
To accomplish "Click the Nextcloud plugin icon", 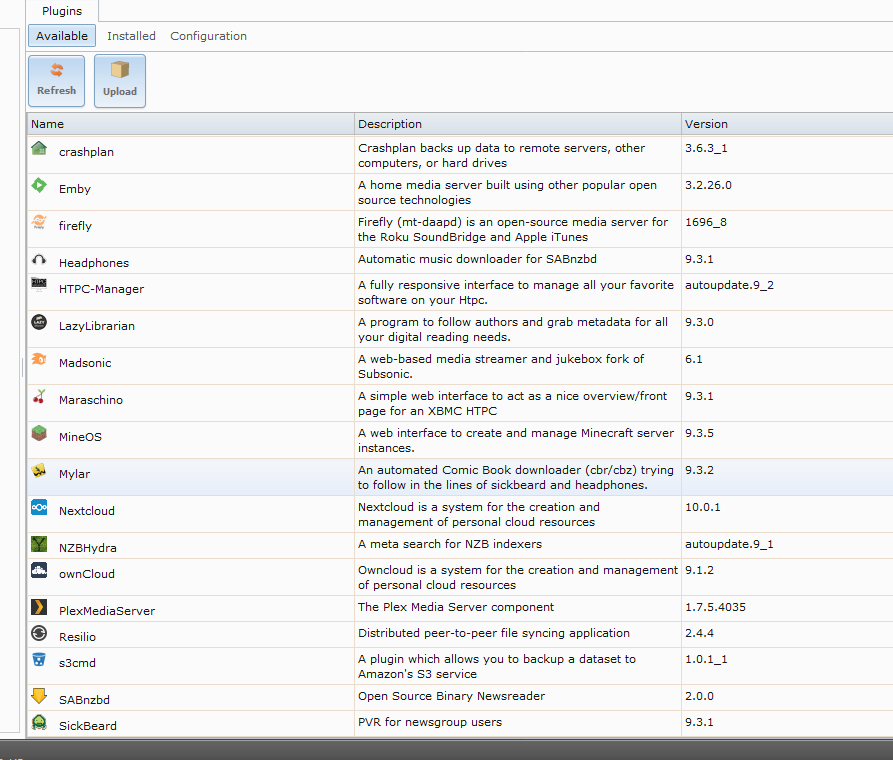I will (39, 507).
